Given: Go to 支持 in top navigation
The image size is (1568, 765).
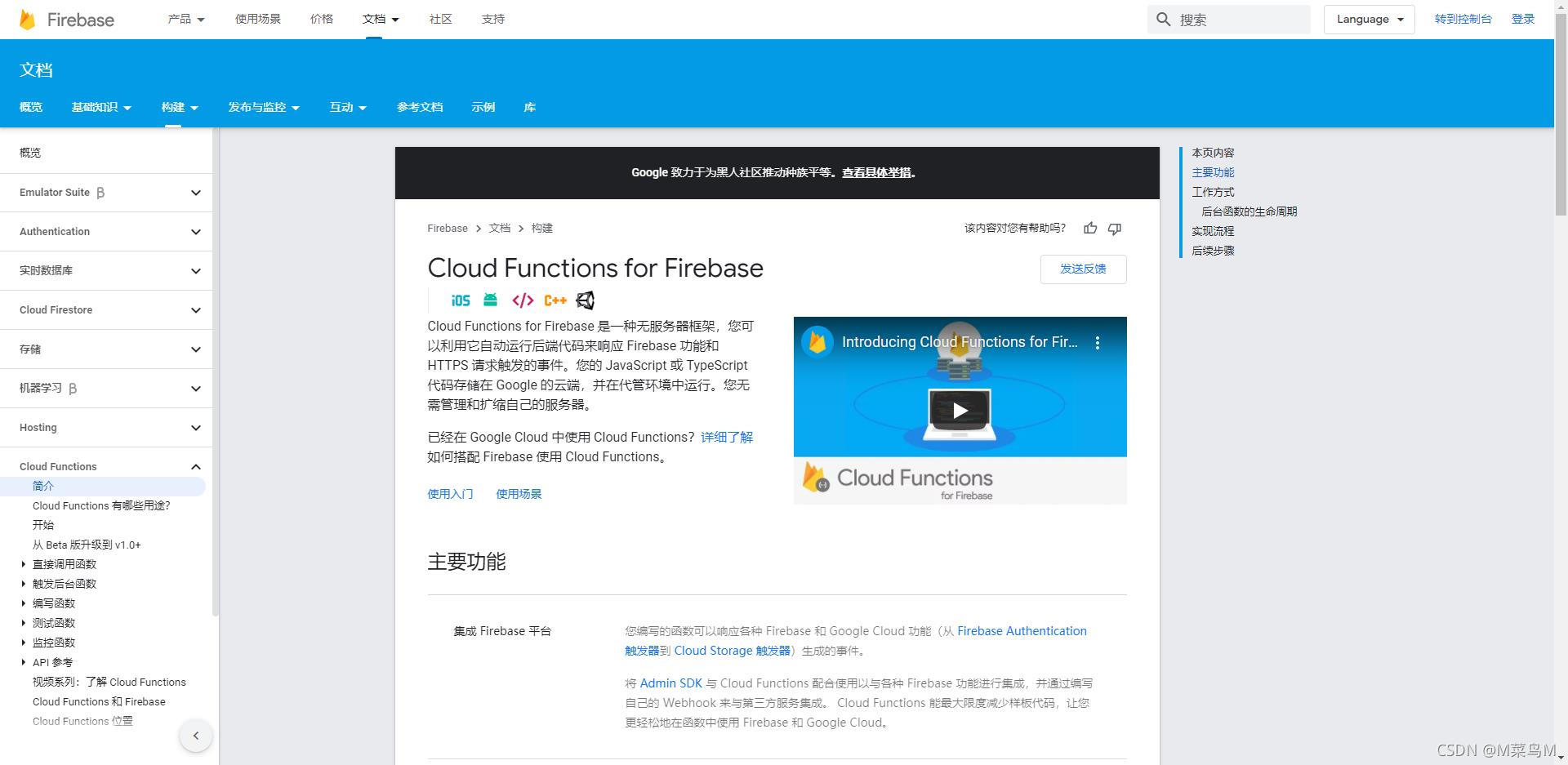Looking at the screenshot, I should pos(493,19).
